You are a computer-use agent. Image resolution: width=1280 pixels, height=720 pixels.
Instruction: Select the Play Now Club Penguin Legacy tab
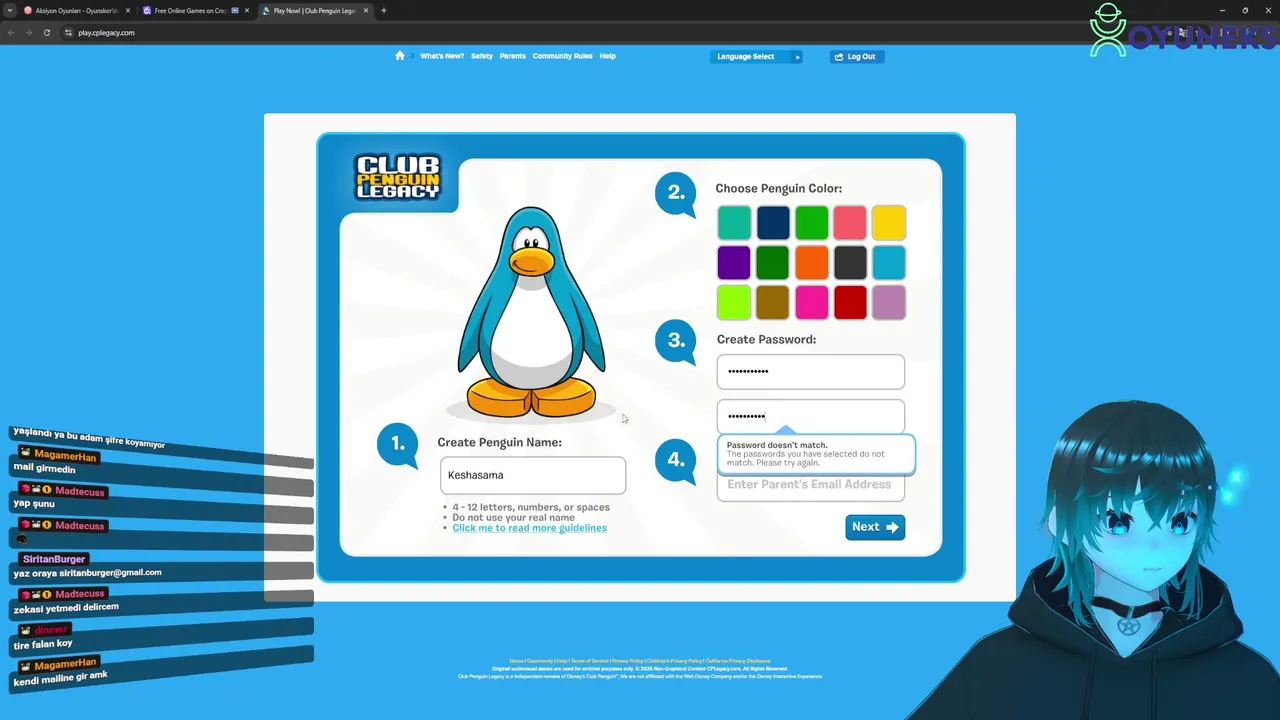pyautogui.click(x=315, y=10)
